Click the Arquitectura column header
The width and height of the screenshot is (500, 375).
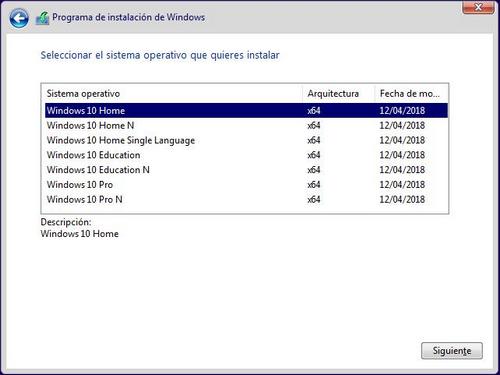pos(338,94)
